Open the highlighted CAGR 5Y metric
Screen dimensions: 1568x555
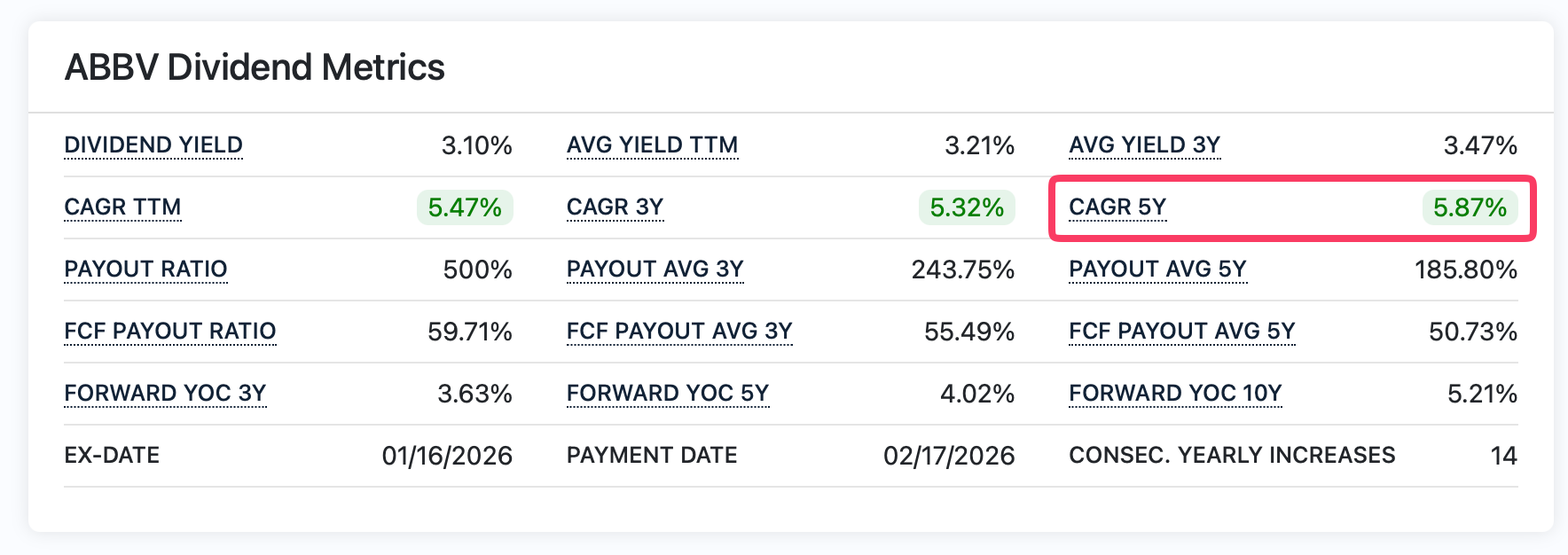[1117, 206]
